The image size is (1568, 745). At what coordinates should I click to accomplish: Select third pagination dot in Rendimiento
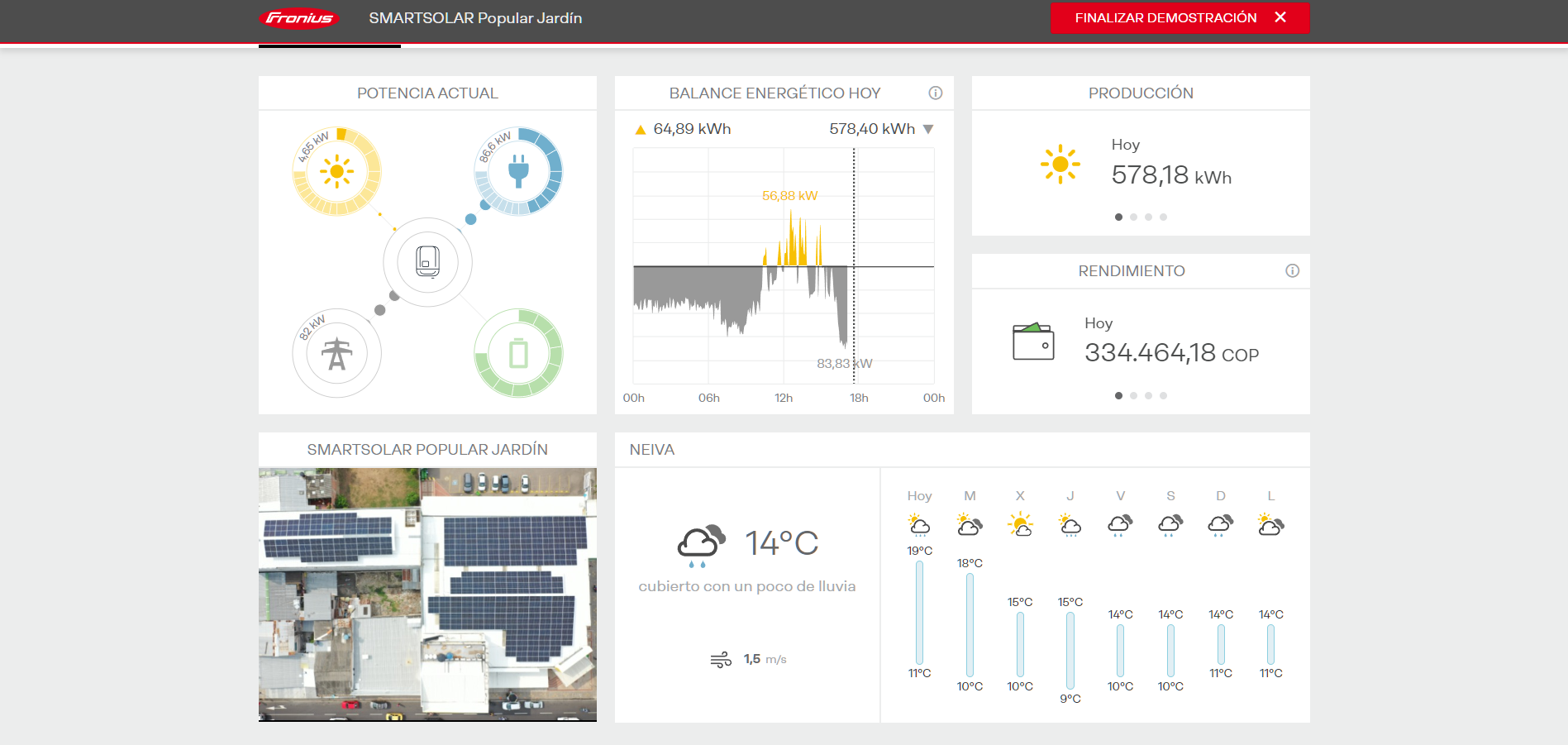coord(1148,396)
